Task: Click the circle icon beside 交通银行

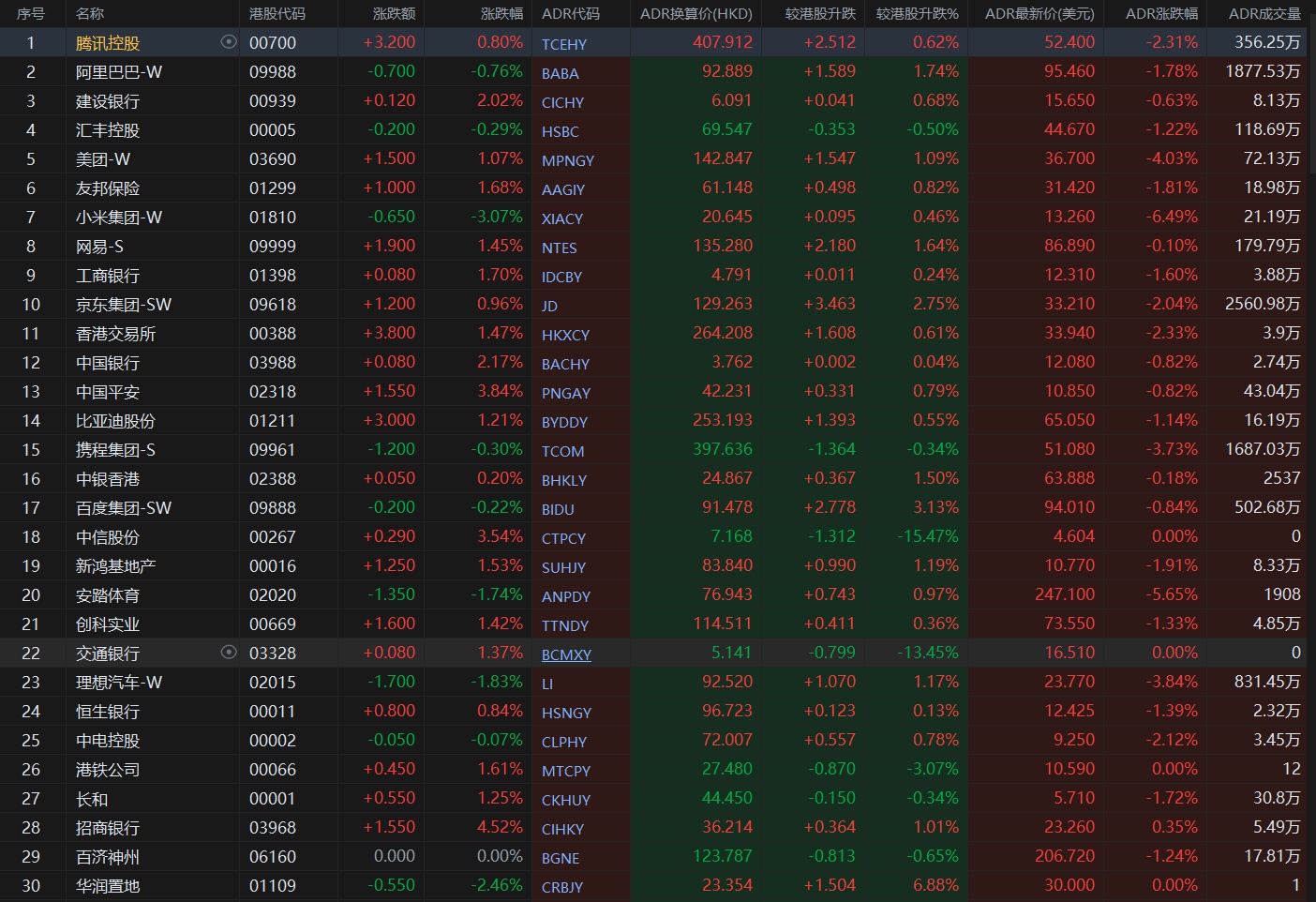Action: click(x=228, y=652)
